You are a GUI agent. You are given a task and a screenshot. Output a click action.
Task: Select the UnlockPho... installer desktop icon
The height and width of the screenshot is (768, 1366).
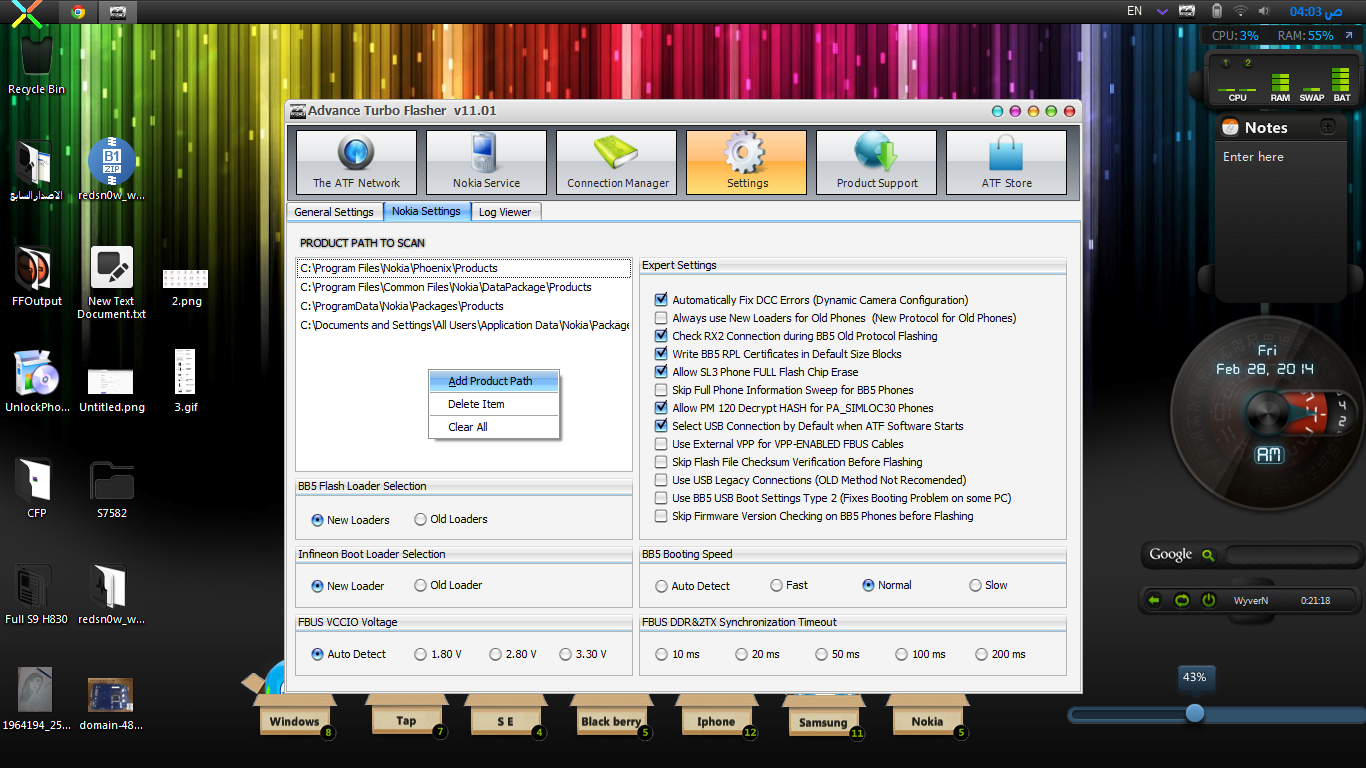tap(37, 381)
